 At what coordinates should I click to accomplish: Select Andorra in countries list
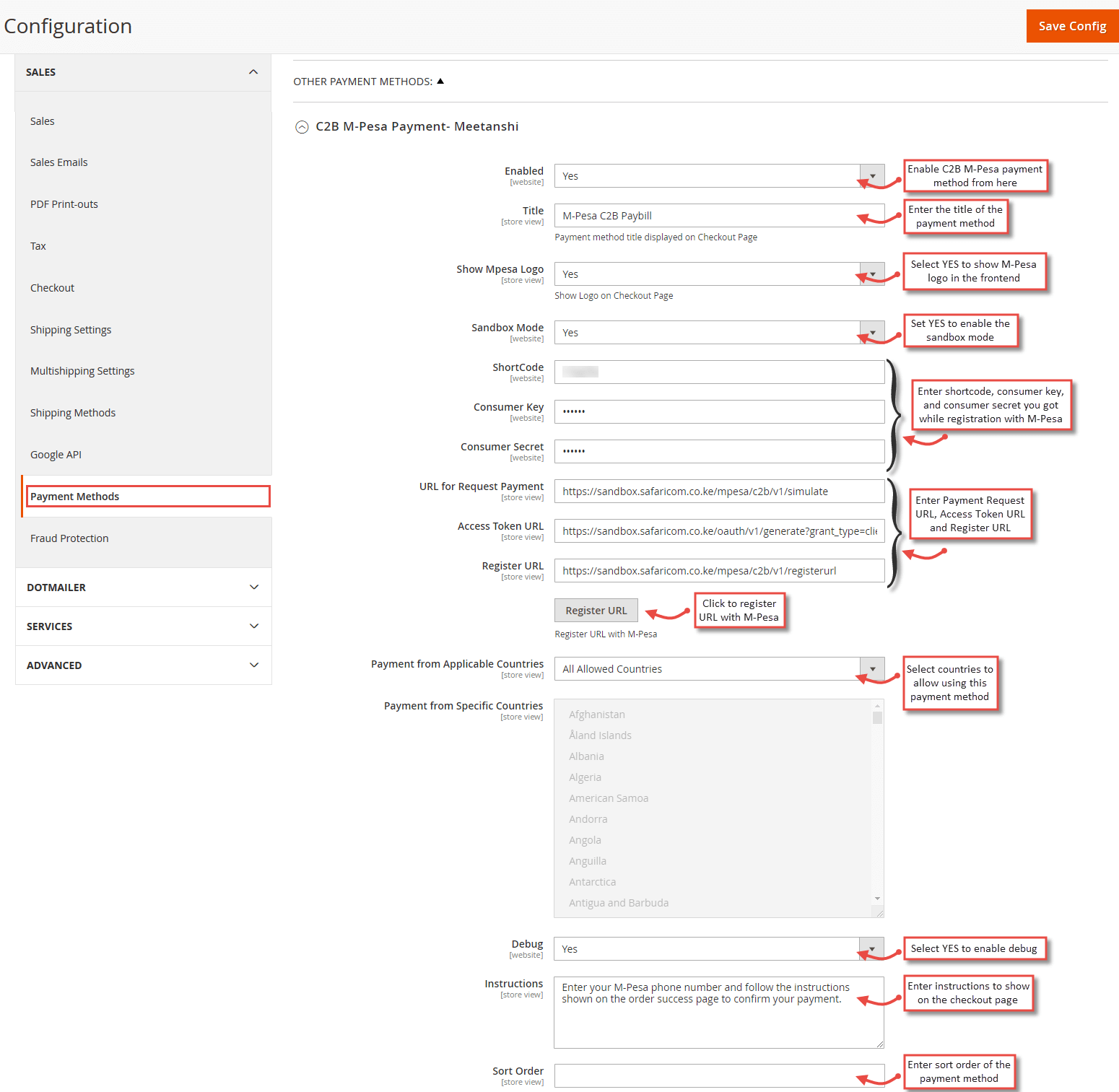pos(588,819)
